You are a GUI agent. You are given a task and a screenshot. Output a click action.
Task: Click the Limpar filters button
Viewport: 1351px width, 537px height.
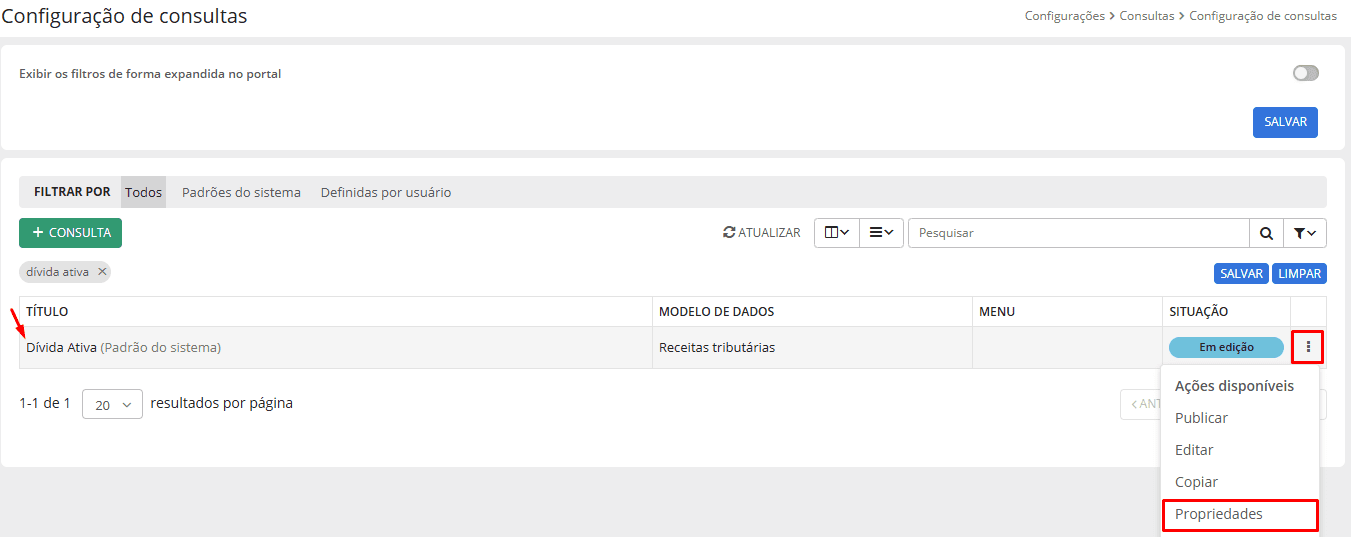click(1299, 273)
